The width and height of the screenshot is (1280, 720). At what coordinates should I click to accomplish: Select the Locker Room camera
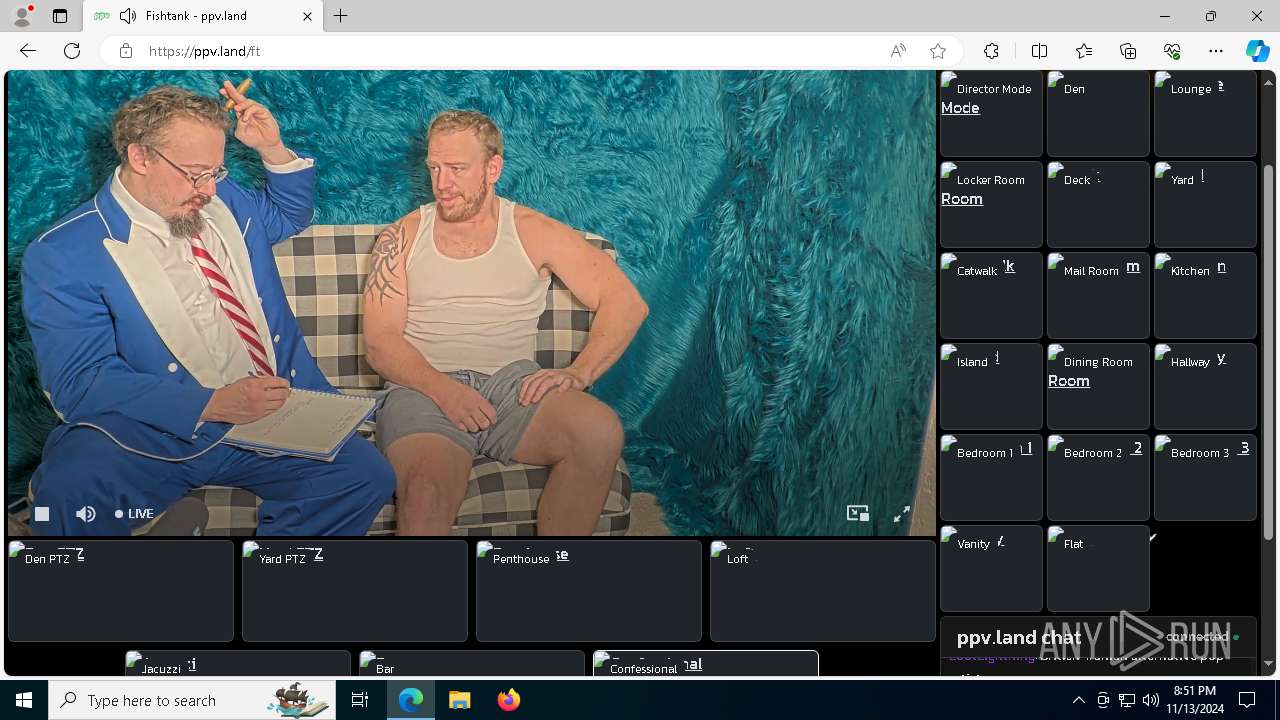coord(991,204)
